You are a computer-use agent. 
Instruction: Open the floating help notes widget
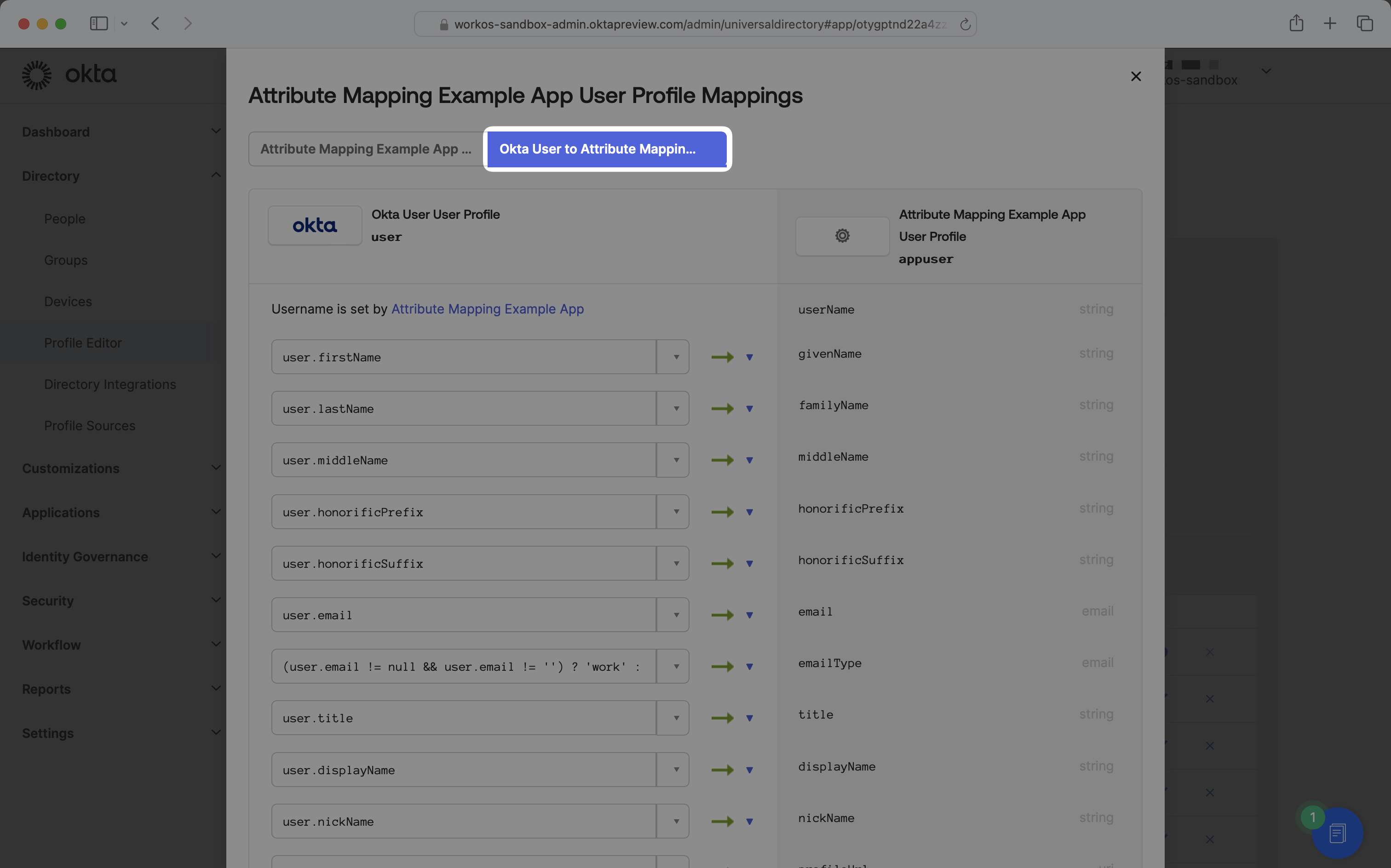1337,833
